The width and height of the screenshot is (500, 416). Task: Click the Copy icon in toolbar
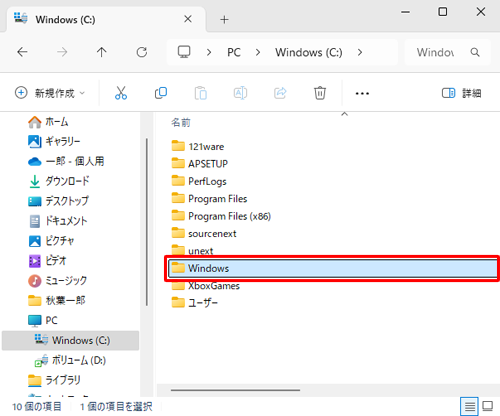[x=161, y=93]
